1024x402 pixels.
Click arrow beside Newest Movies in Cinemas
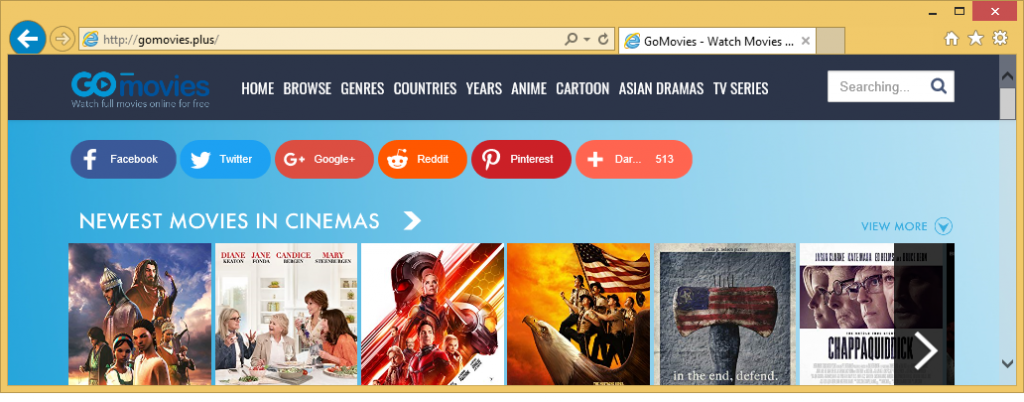tap(412, 221)
